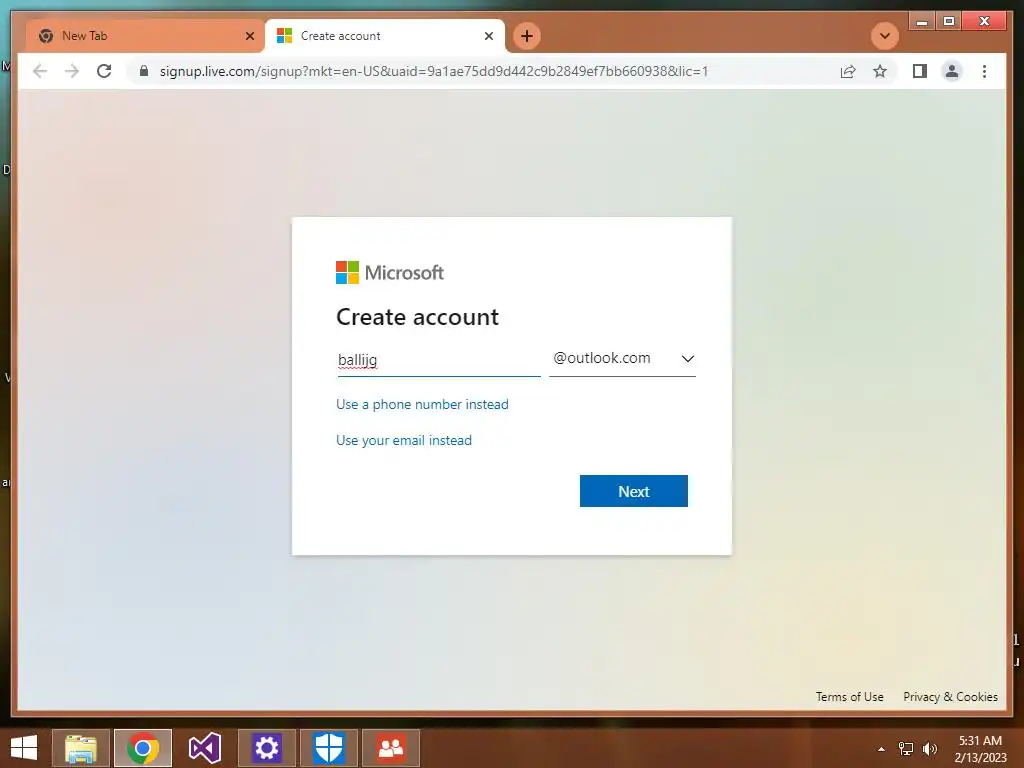Click the network tray icon
1024x768 pixels.
[x=906, y=749]
